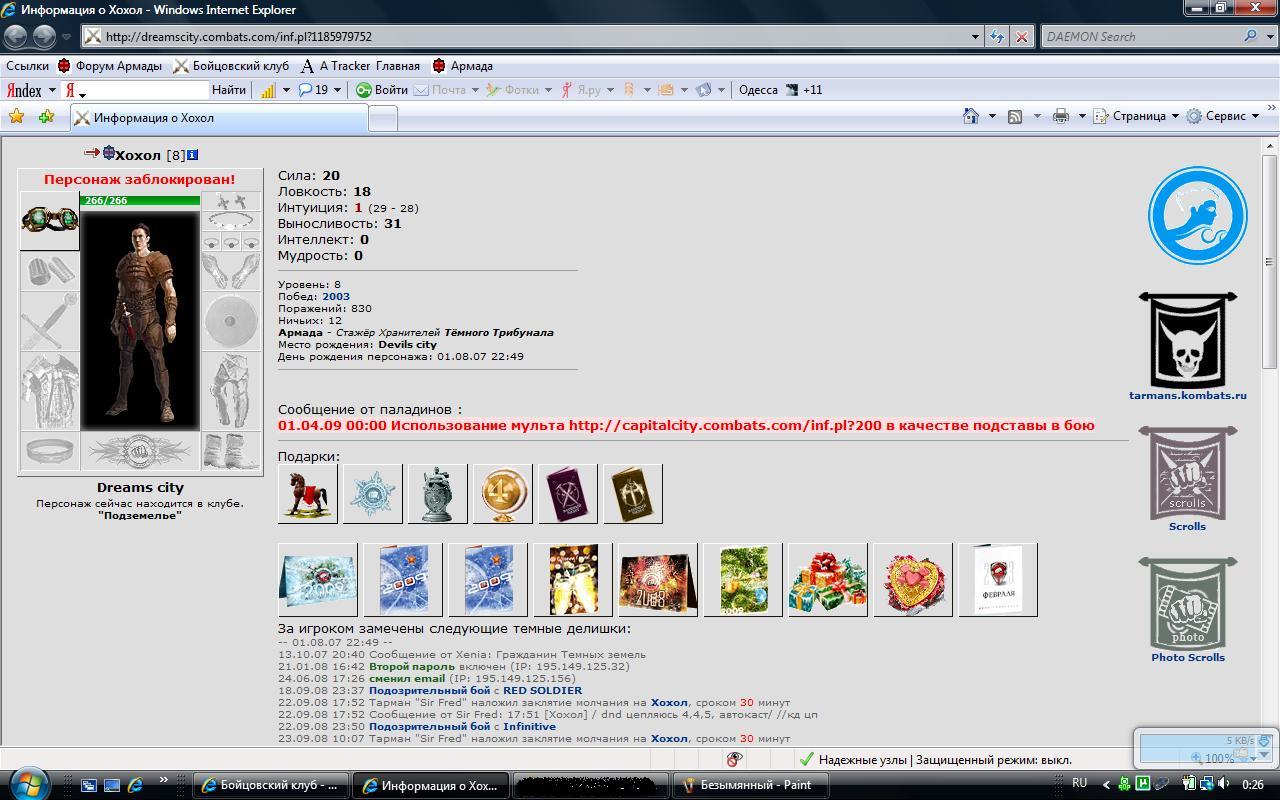The width and height of the screenshot is (1280, 800).
Task: Click the Infinitive player link
Action: click(x=529, y=726)
